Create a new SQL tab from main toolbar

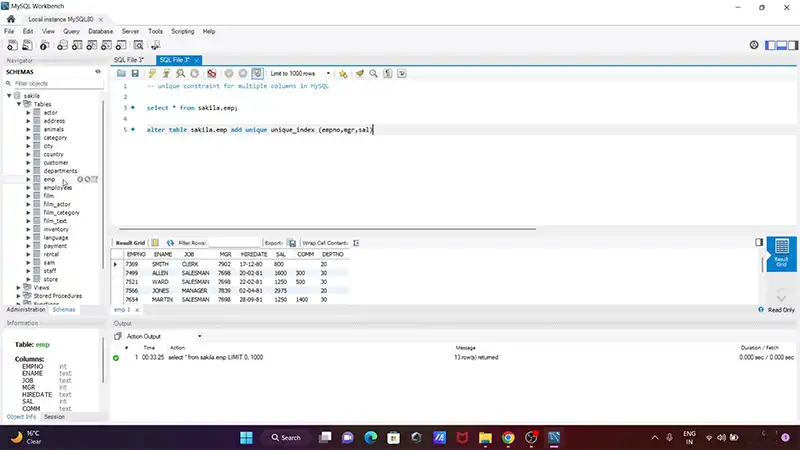12,45
